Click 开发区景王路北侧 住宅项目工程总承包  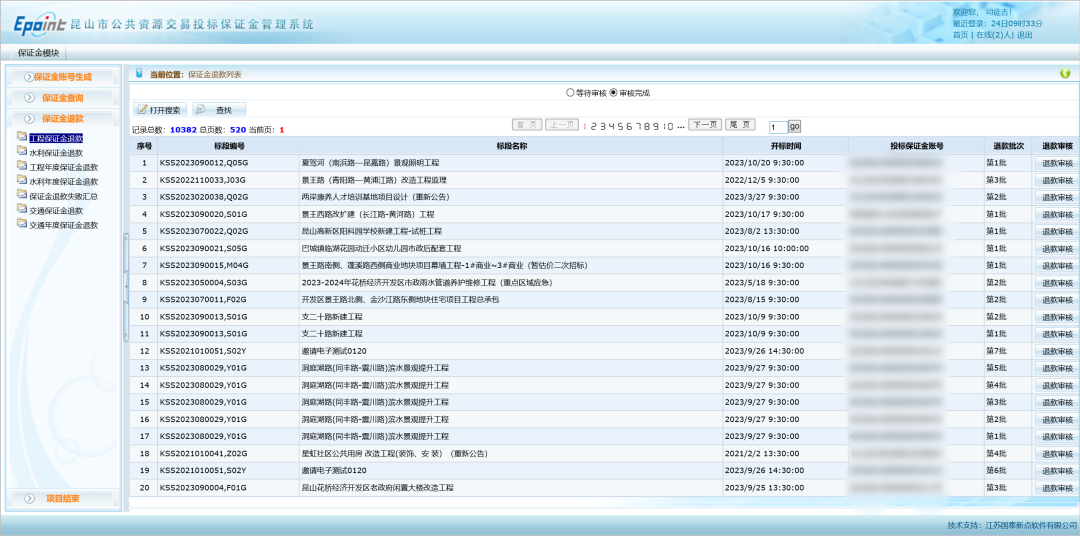tap(400, 300)
